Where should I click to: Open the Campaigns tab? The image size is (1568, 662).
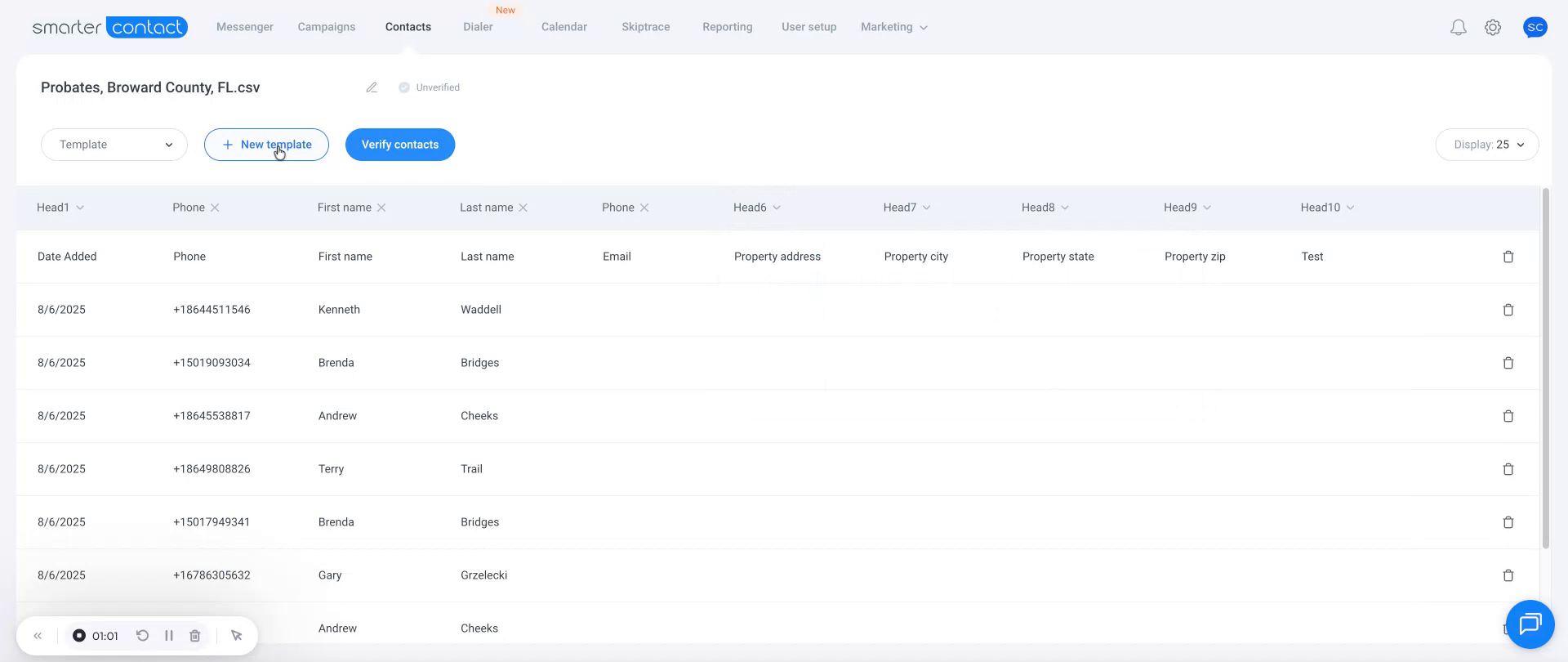[327, 27]
